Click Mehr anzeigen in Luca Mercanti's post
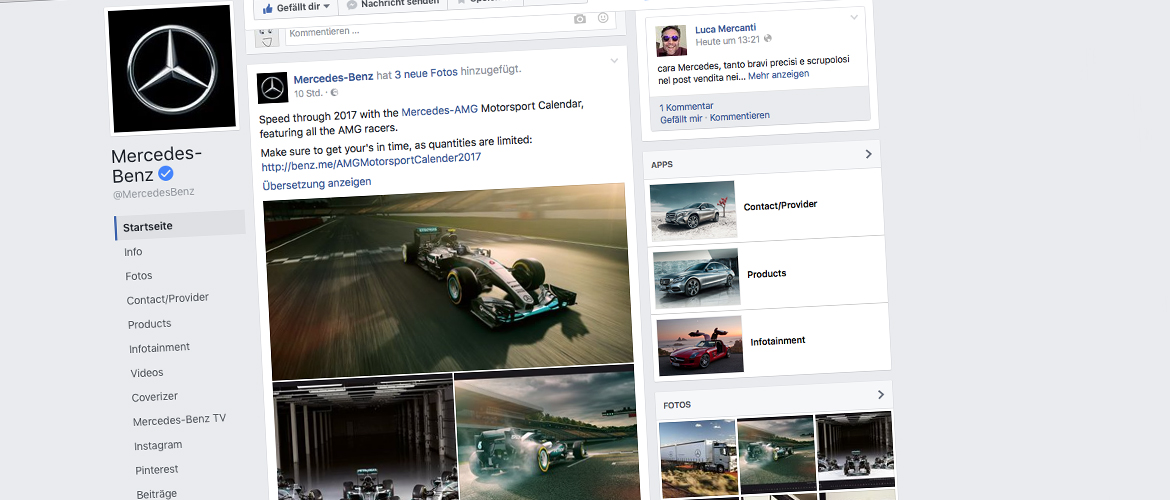This screenshot has height=500, width=1170. point(778,75)
